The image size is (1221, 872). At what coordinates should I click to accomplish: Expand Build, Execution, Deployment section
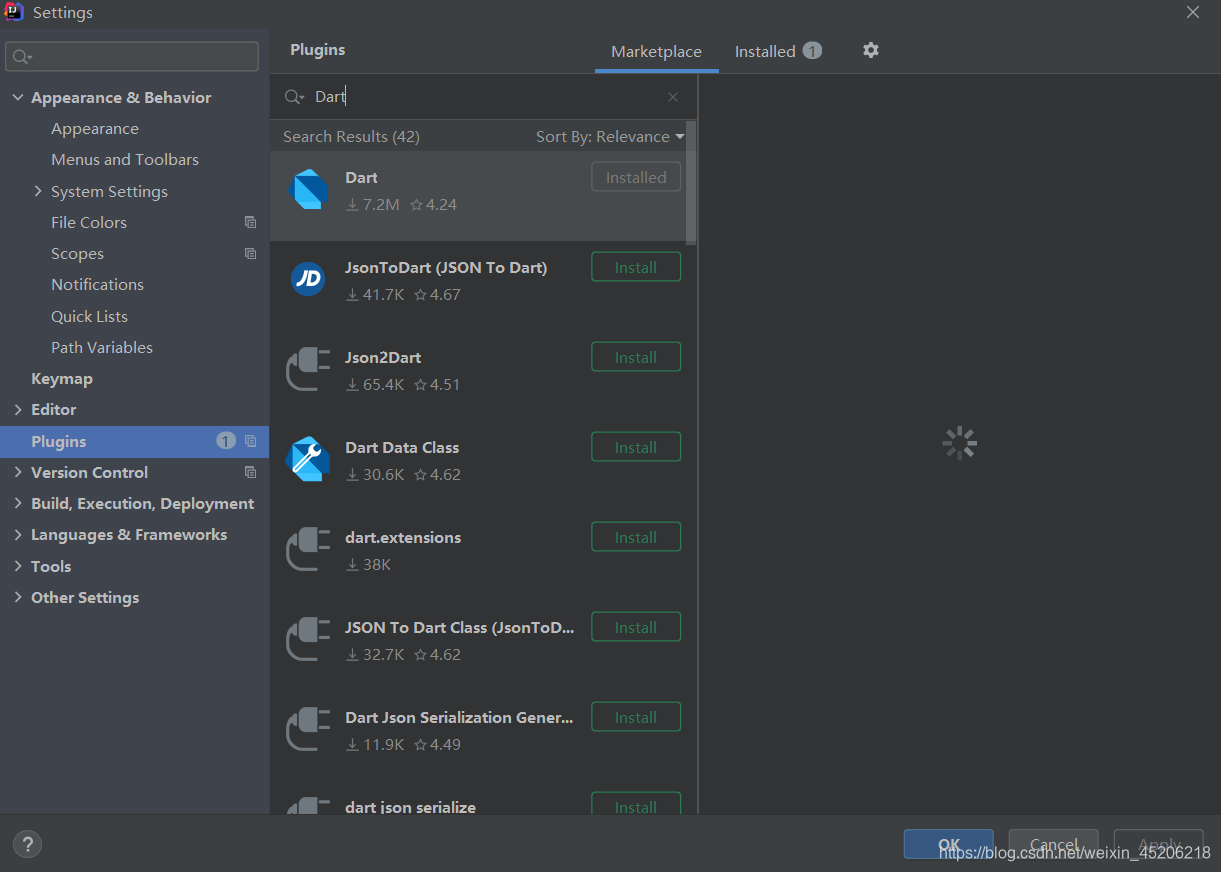(18, 503)
